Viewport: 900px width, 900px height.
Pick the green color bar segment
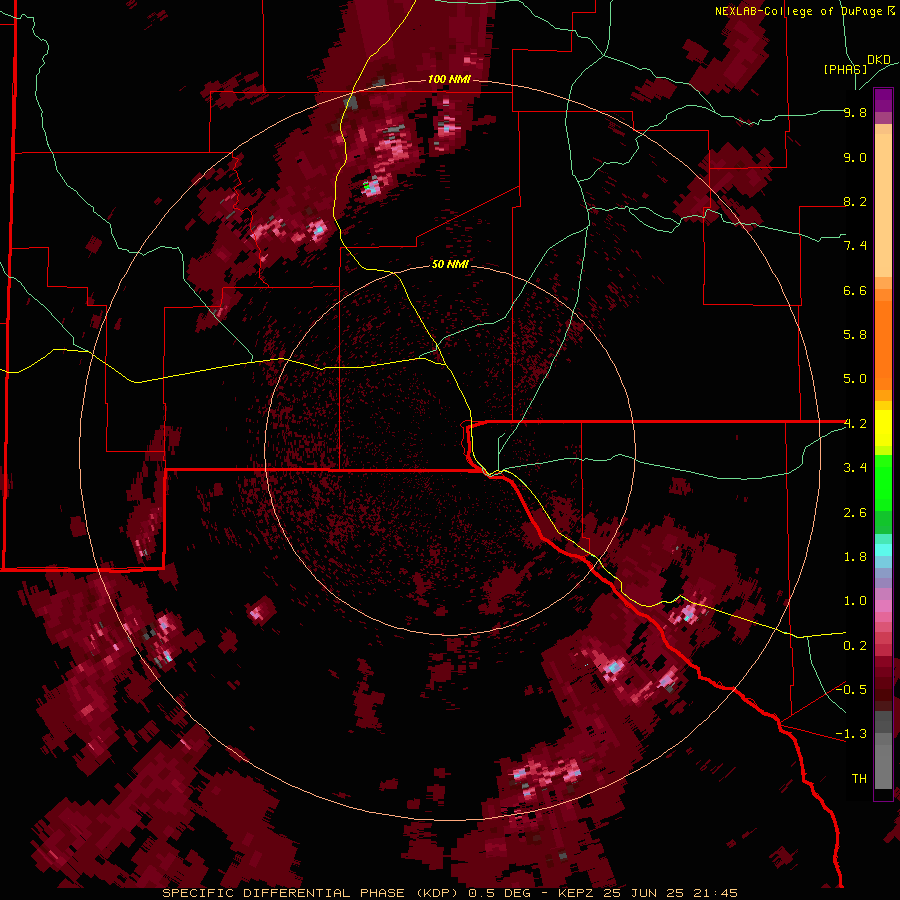click(x=883, y=483)
